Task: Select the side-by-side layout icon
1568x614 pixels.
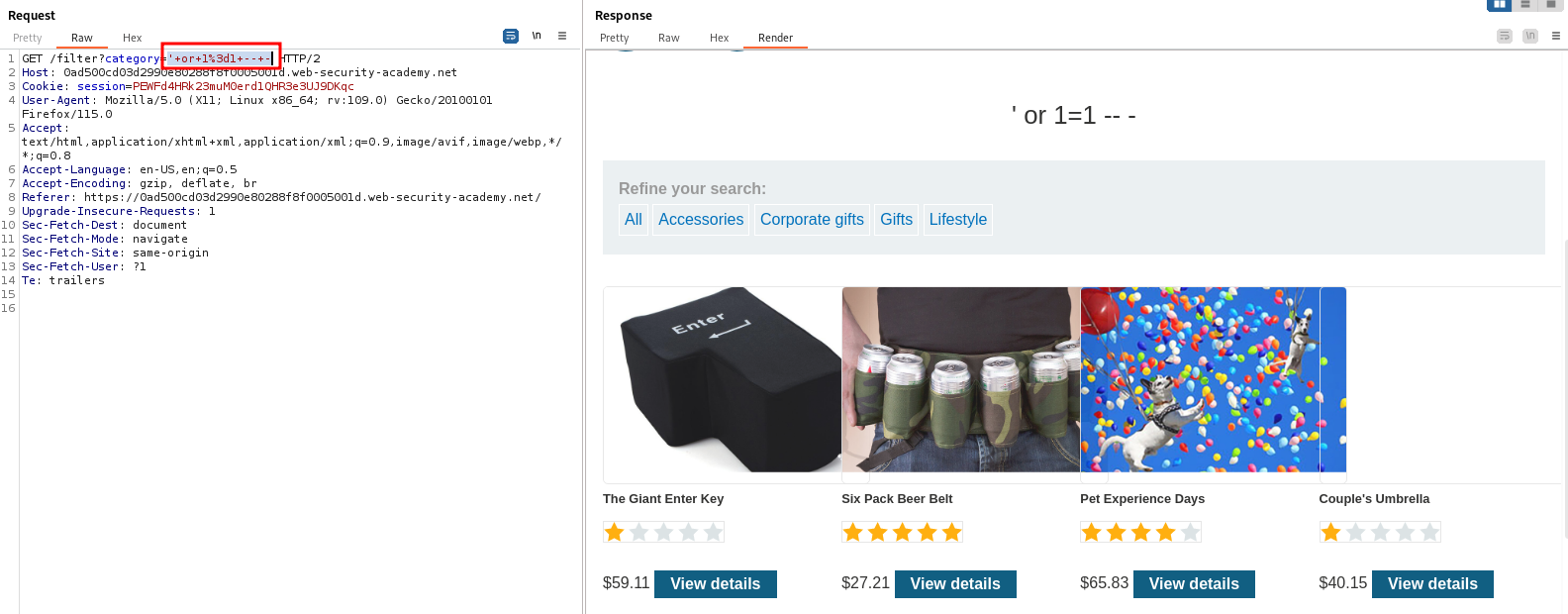Action: click(x=1500, y=5)
